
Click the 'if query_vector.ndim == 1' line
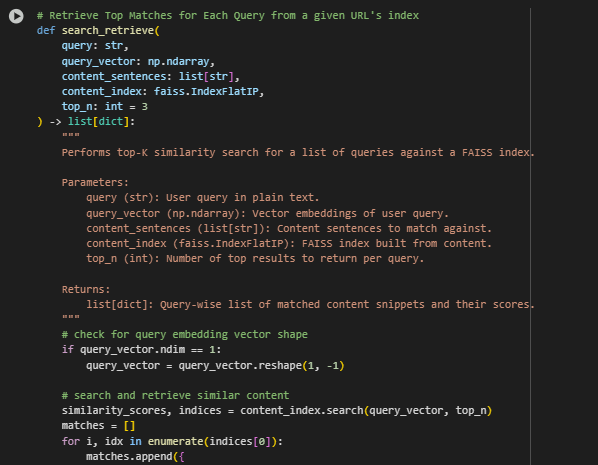coord(141,350)
